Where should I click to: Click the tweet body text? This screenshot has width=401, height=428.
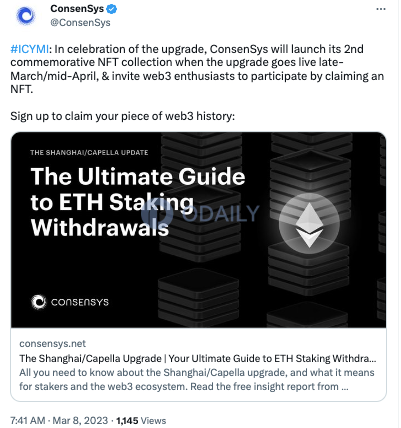tap(197, 69)
